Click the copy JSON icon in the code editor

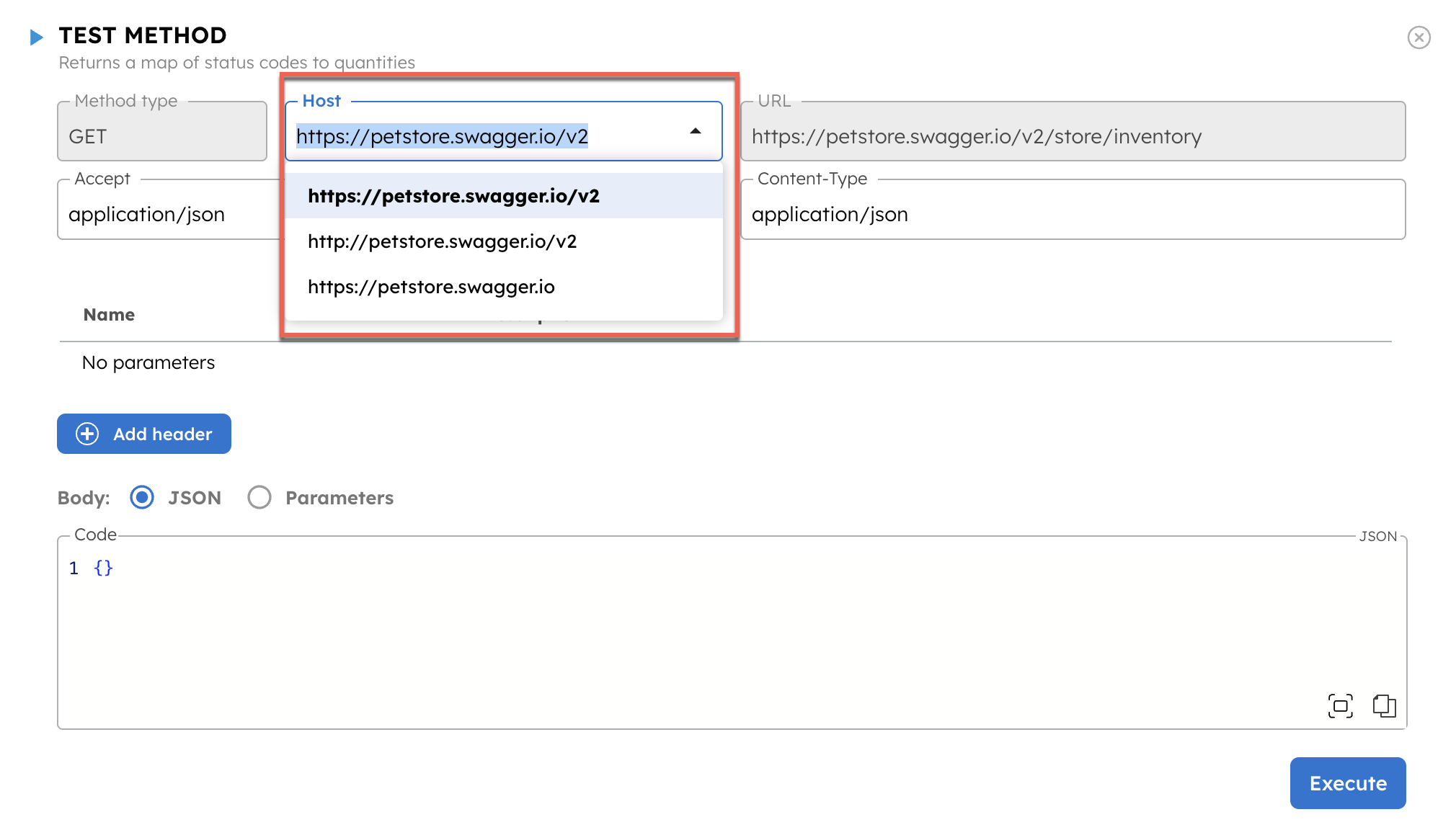(1384, 706)
